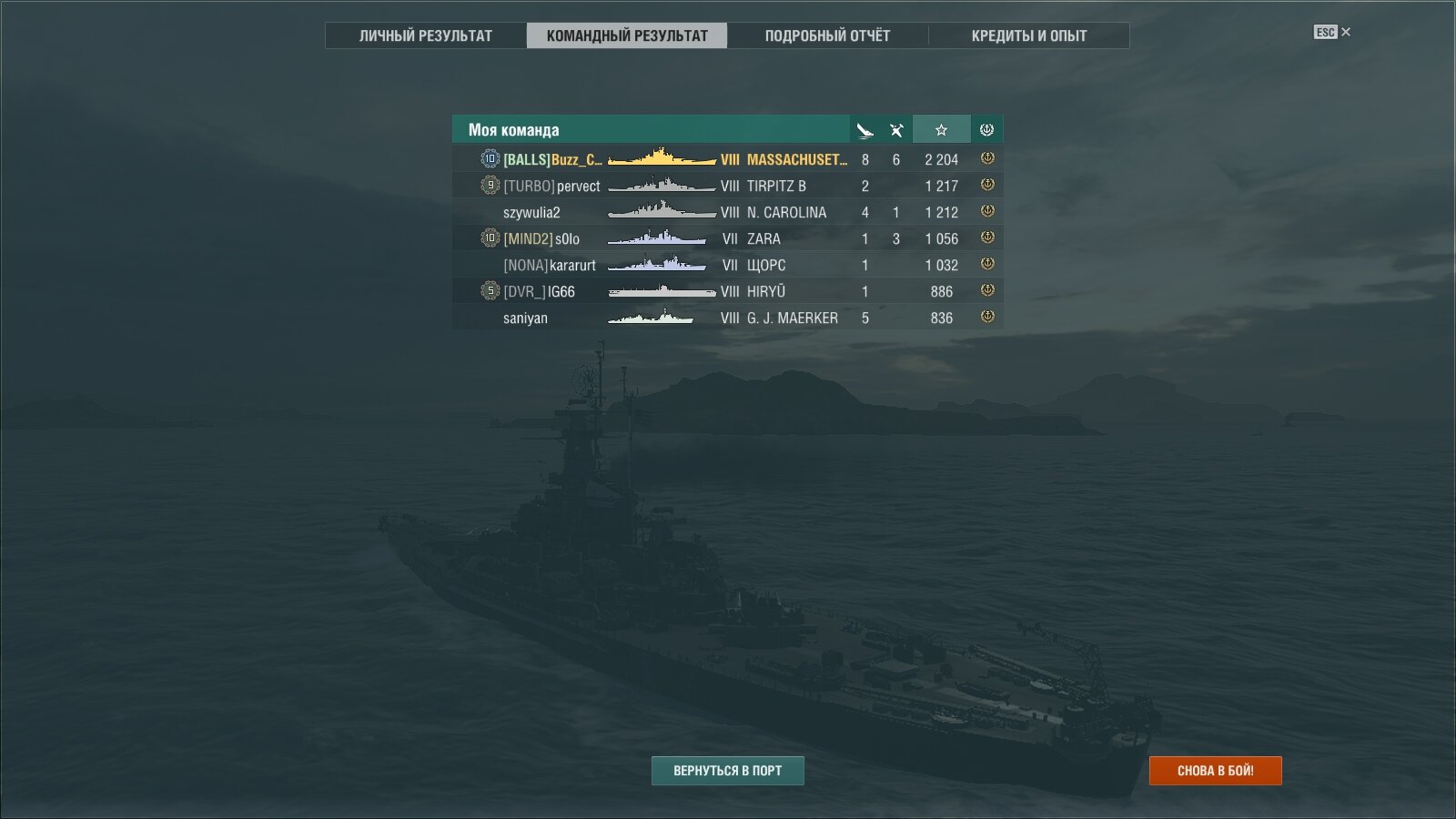Click medal icon in saniyan's row

point(986,317)
